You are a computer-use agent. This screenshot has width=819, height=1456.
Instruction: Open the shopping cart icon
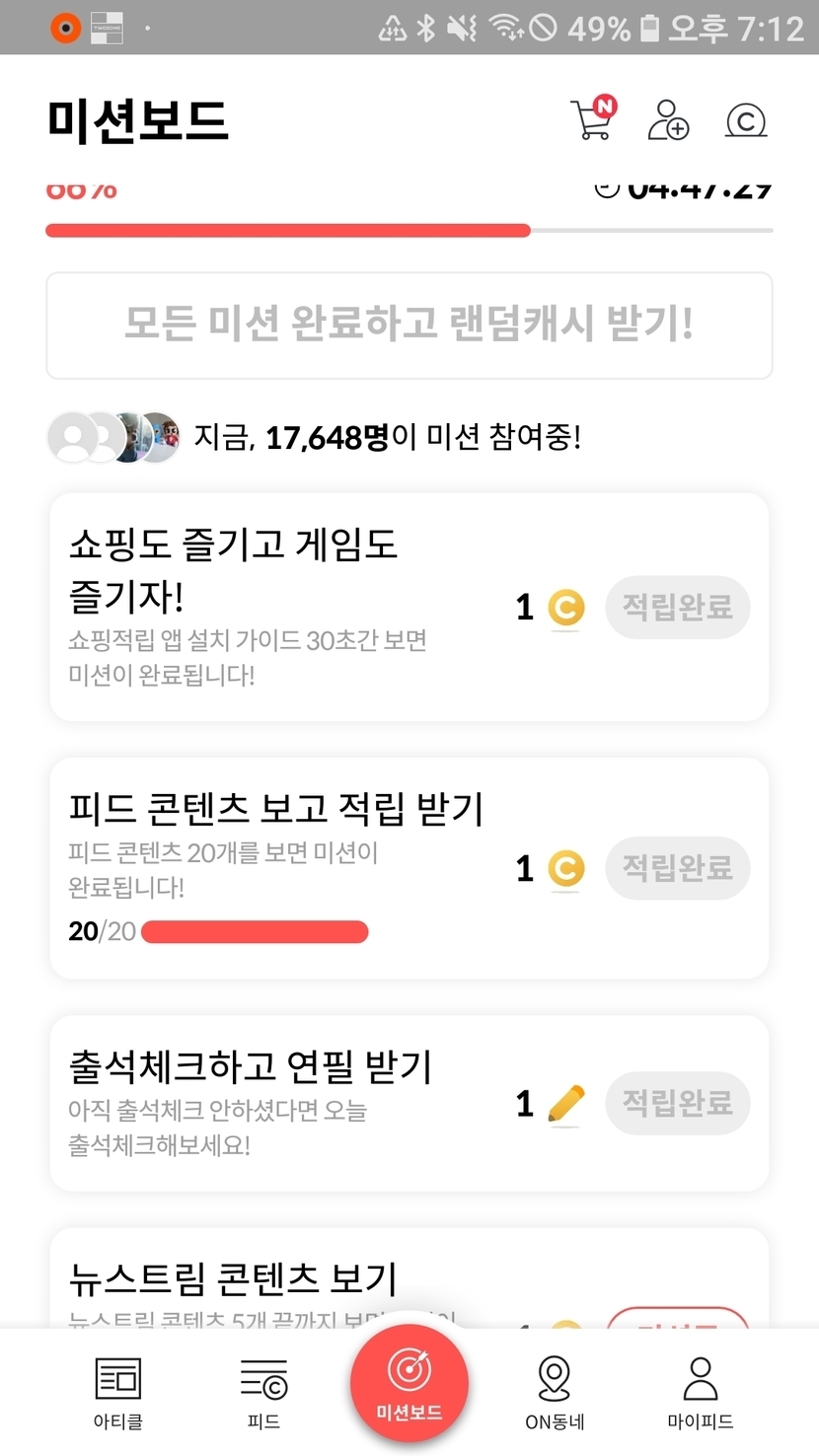point(592,120)
